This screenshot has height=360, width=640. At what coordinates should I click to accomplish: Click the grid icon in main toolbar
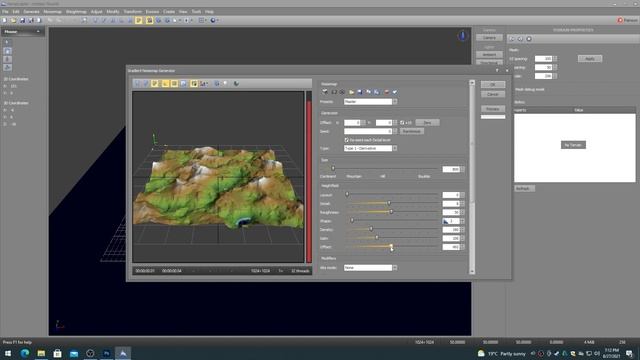[x=201, y=20]
